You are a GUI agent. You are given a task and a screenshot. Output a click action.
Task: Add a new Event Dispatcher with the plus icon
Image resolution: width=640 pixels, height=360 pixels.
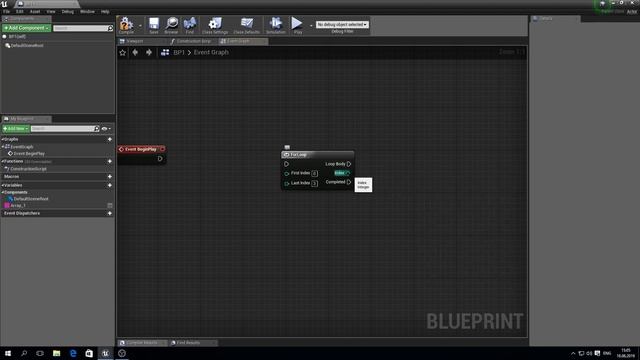[109, 213]
